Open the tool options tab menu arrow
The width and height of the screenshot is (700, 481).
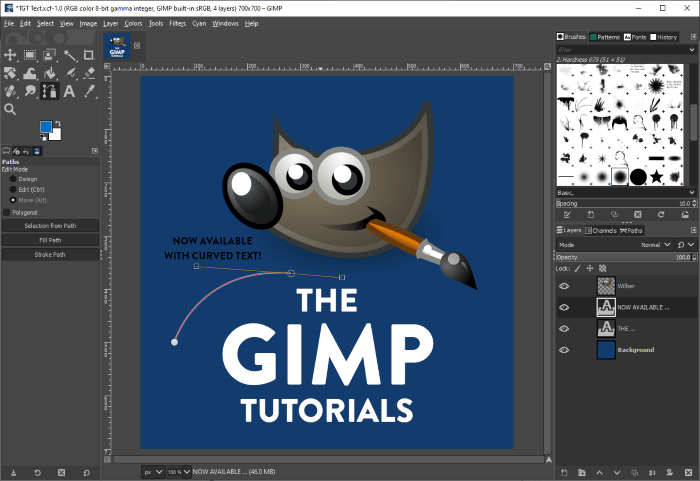click(95, 151)
